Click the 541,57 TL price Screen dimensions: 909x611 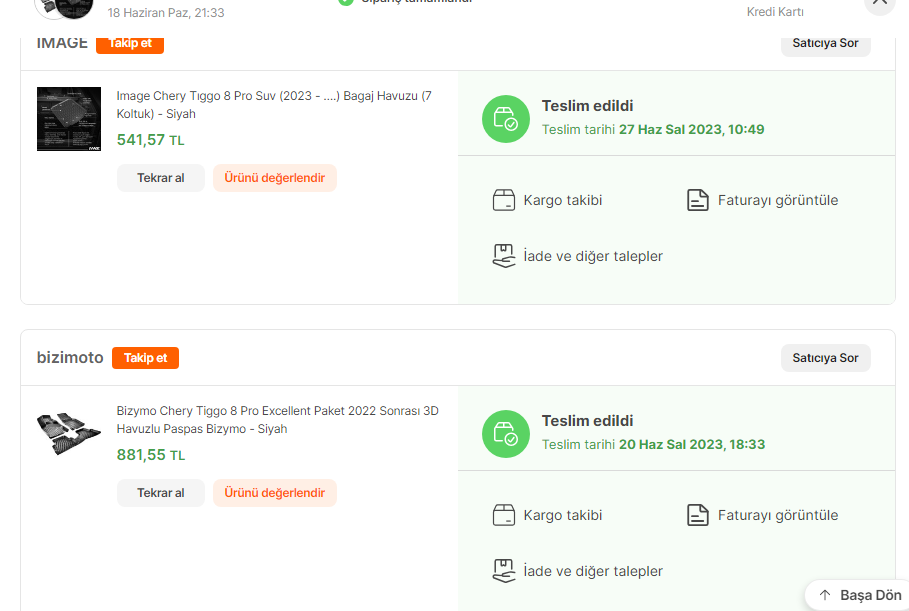tap(150, 140)
